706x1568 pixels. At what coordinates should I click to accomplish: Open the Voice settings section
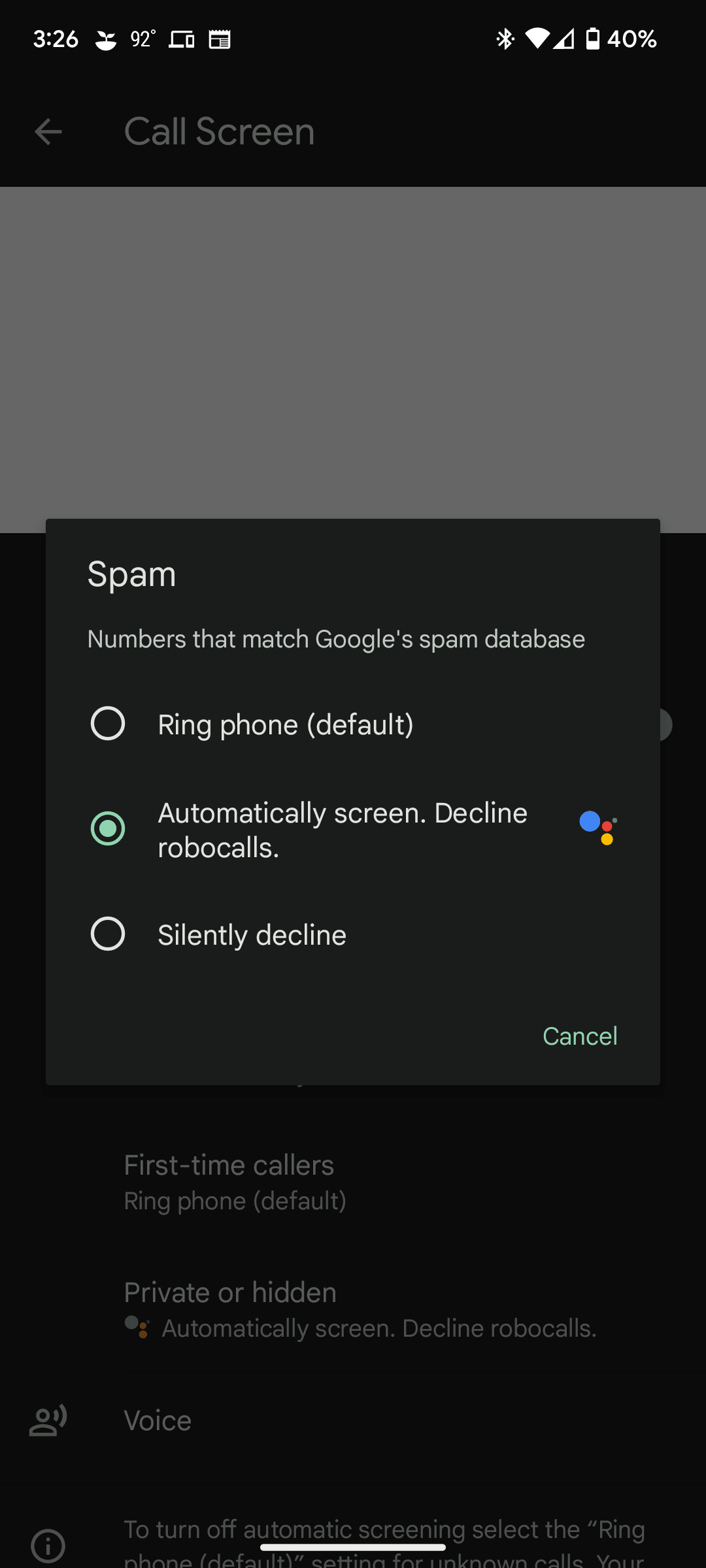pyautogui.click(x=157, y=1419)
